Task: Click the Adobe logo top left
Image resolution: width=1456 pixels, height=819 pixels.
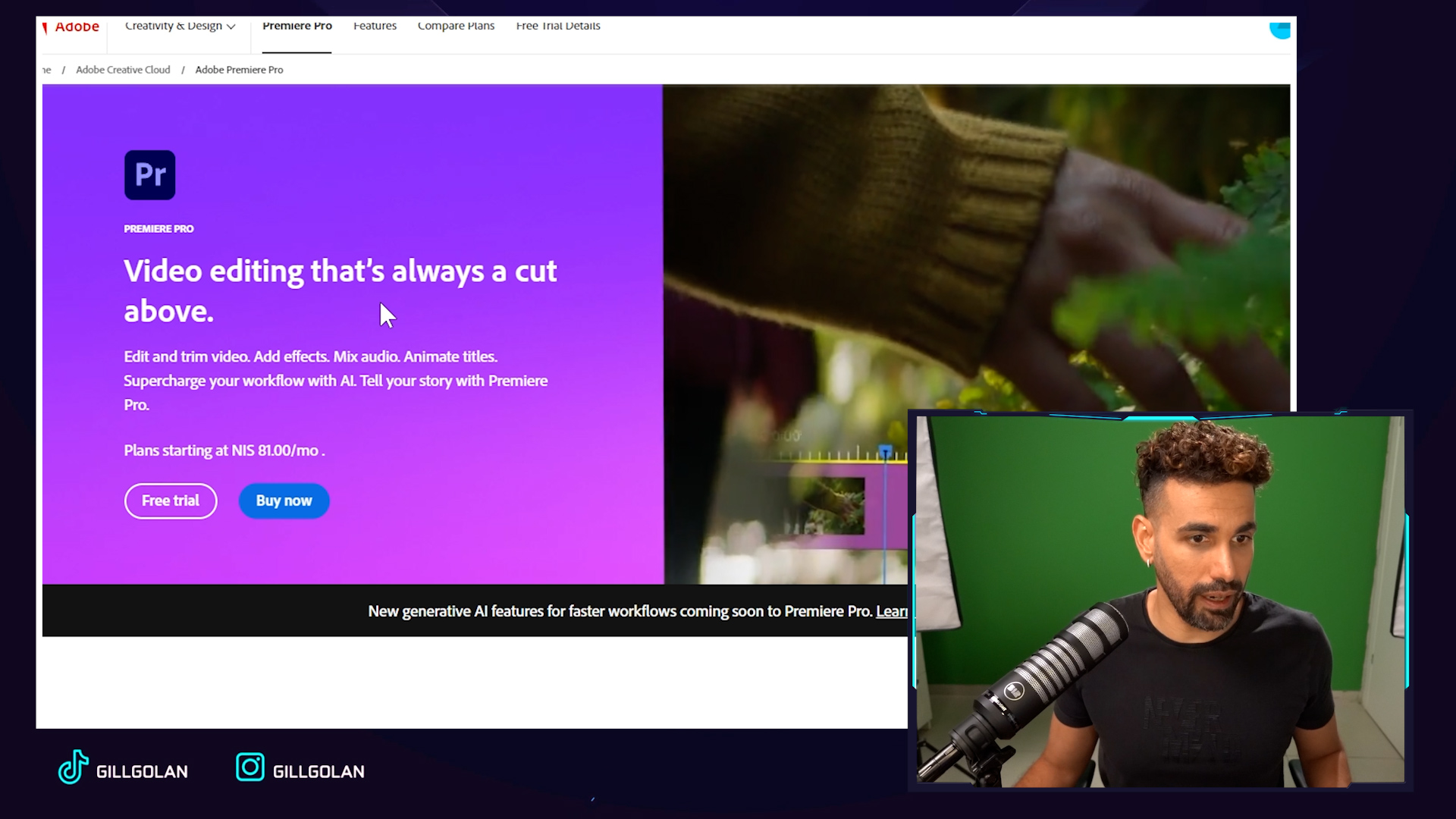Action: [x=70, y=26]
